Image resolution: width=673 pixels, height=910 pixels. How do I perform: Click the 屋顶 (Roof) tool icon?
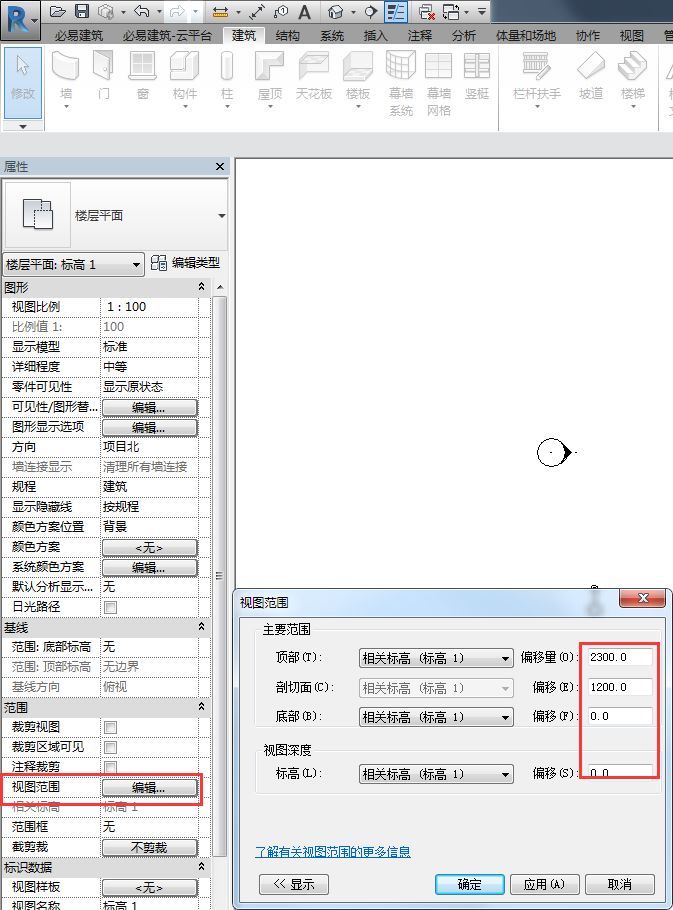pos(270,68)
